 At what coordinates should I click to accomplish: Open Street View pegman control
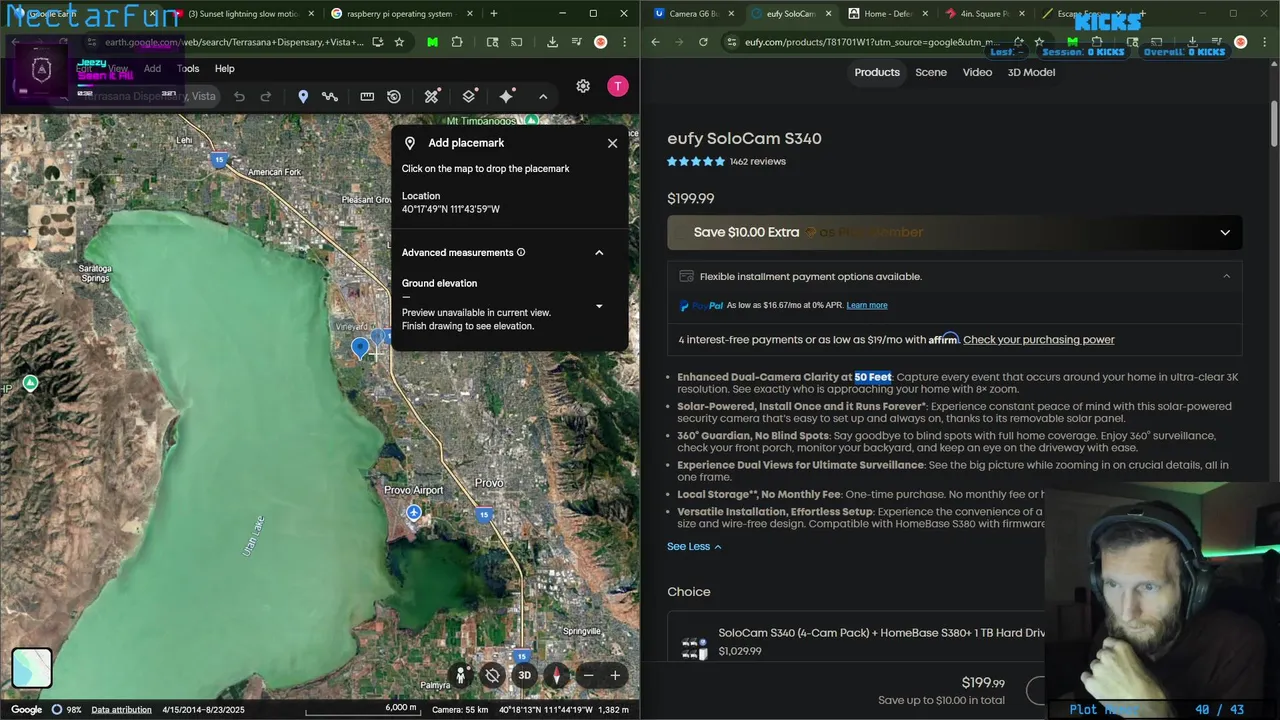(461, 675)
